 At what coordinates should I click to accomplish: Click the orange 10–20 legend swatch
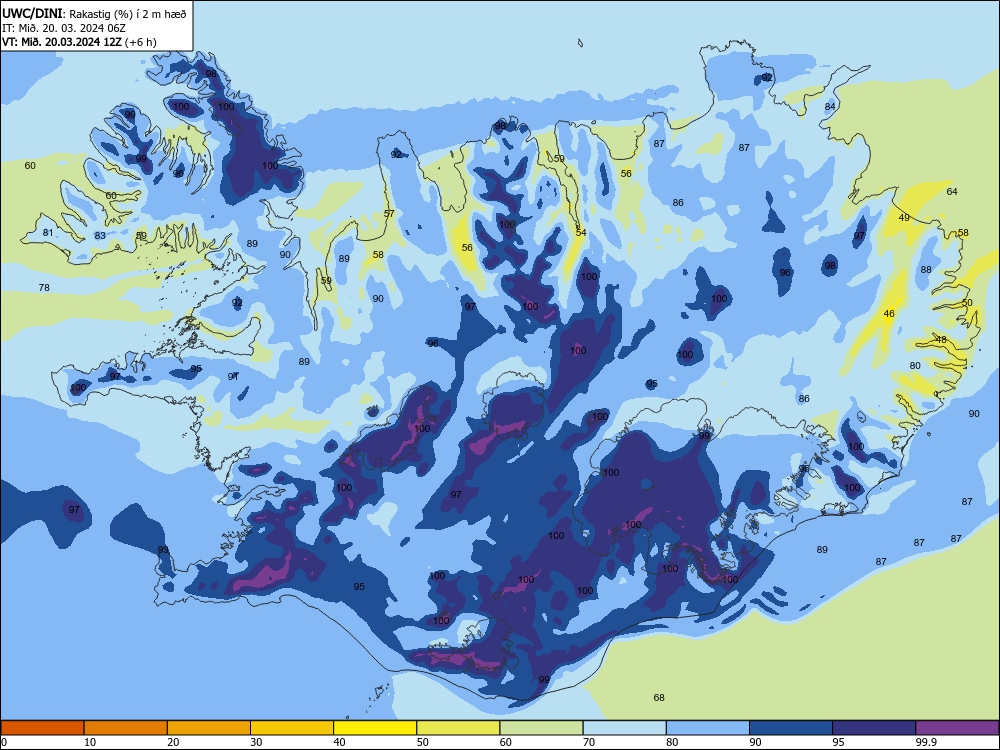tap(126, 728)
